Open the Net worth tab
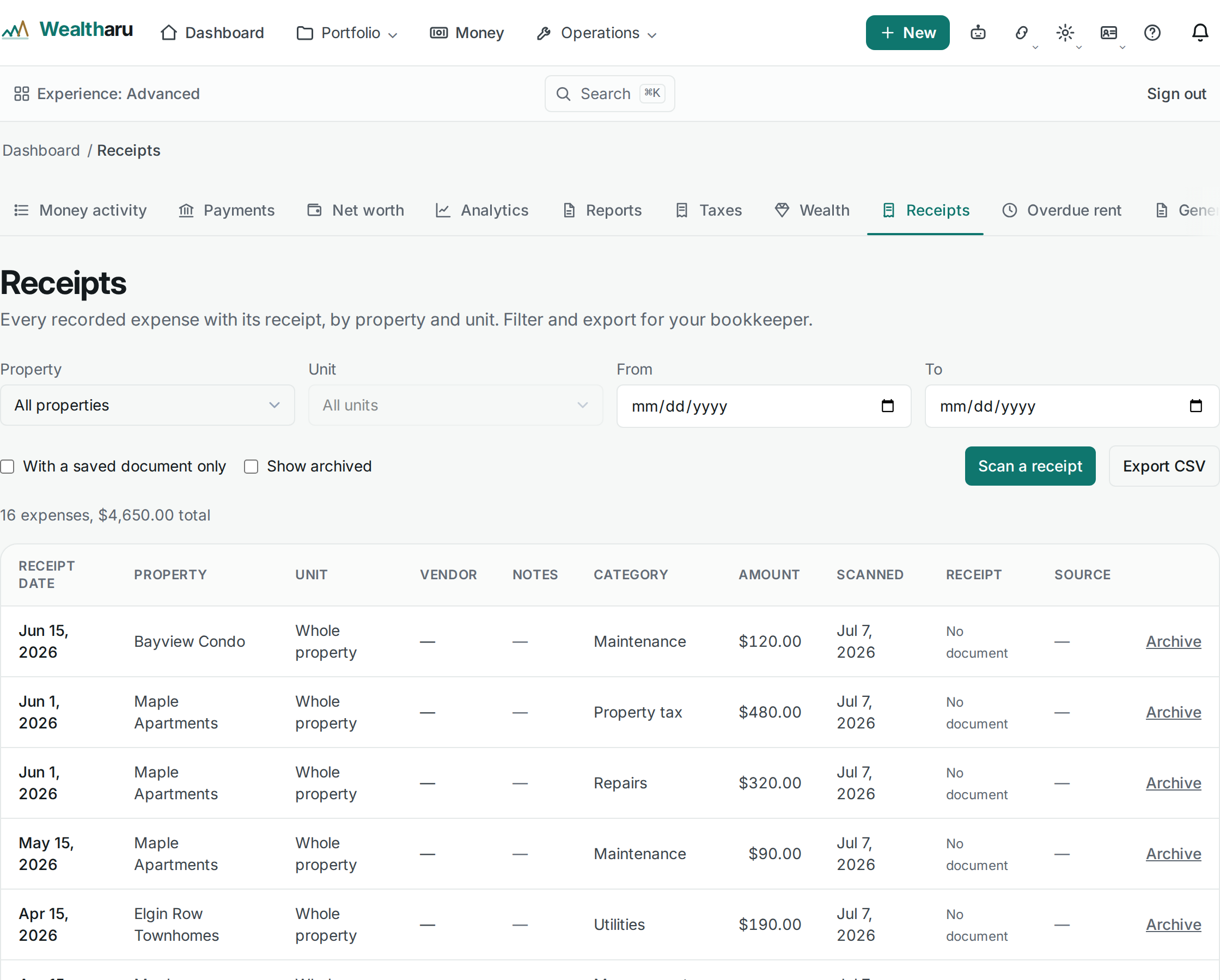 click(355, 211)
